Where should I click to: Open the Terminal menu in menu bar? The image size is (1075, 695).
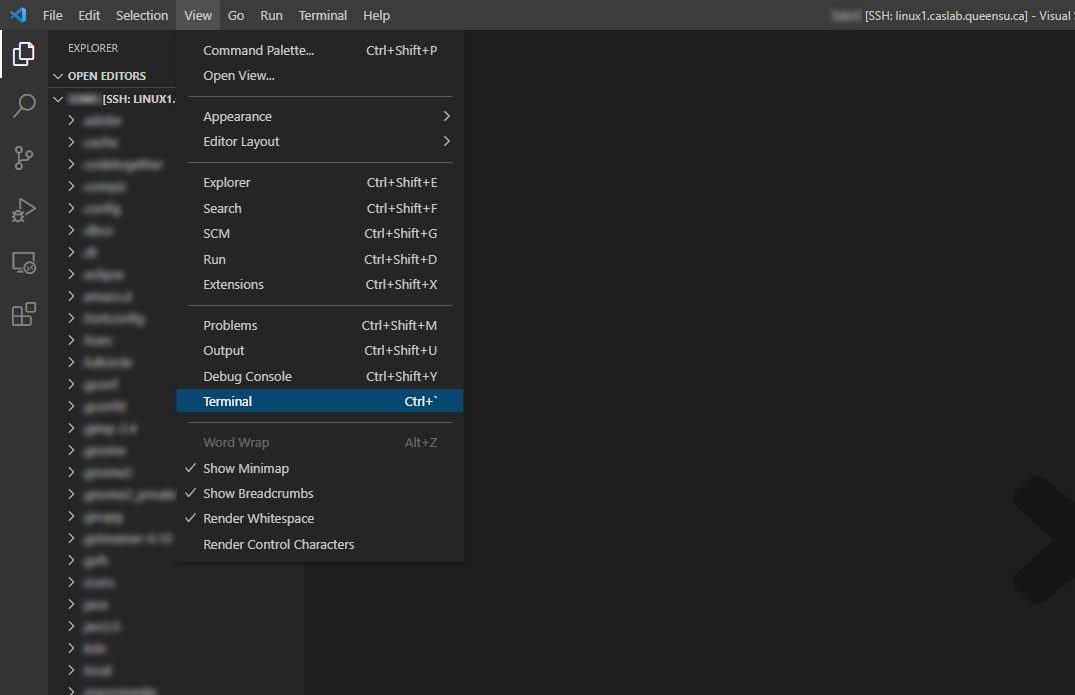click(323, 15)
